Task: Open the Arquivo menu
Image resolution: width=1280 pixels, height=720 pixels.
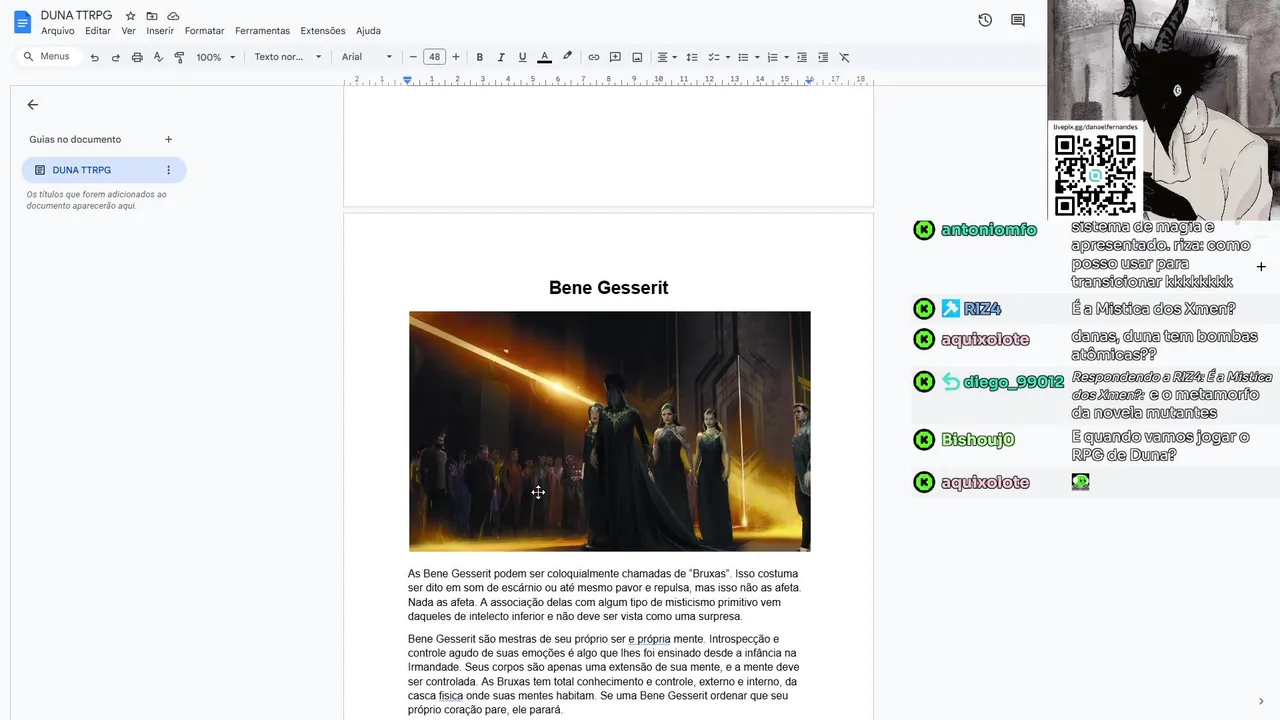Action: (x=58, y=31)
